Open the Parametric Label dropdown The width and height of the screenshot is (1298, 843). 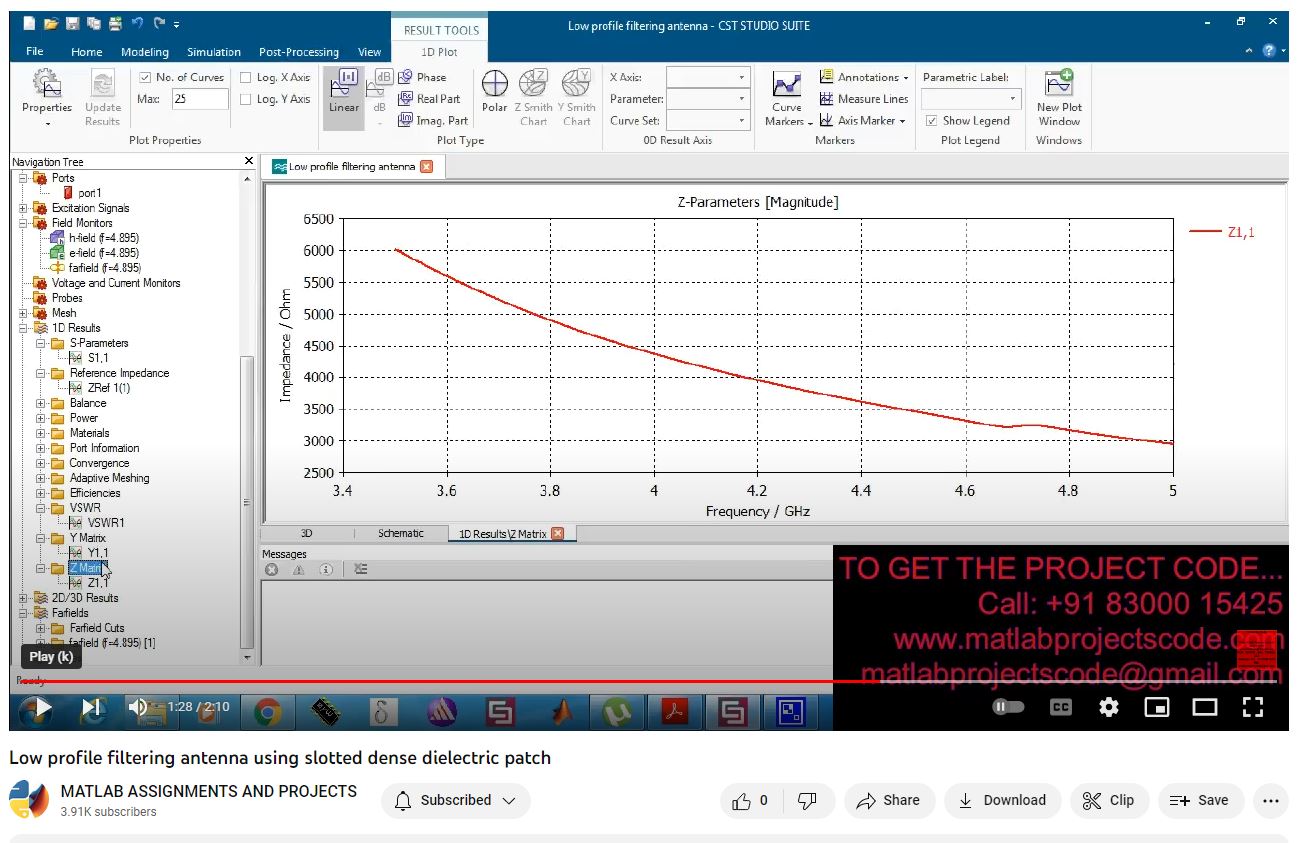click(x=970, y=99)
